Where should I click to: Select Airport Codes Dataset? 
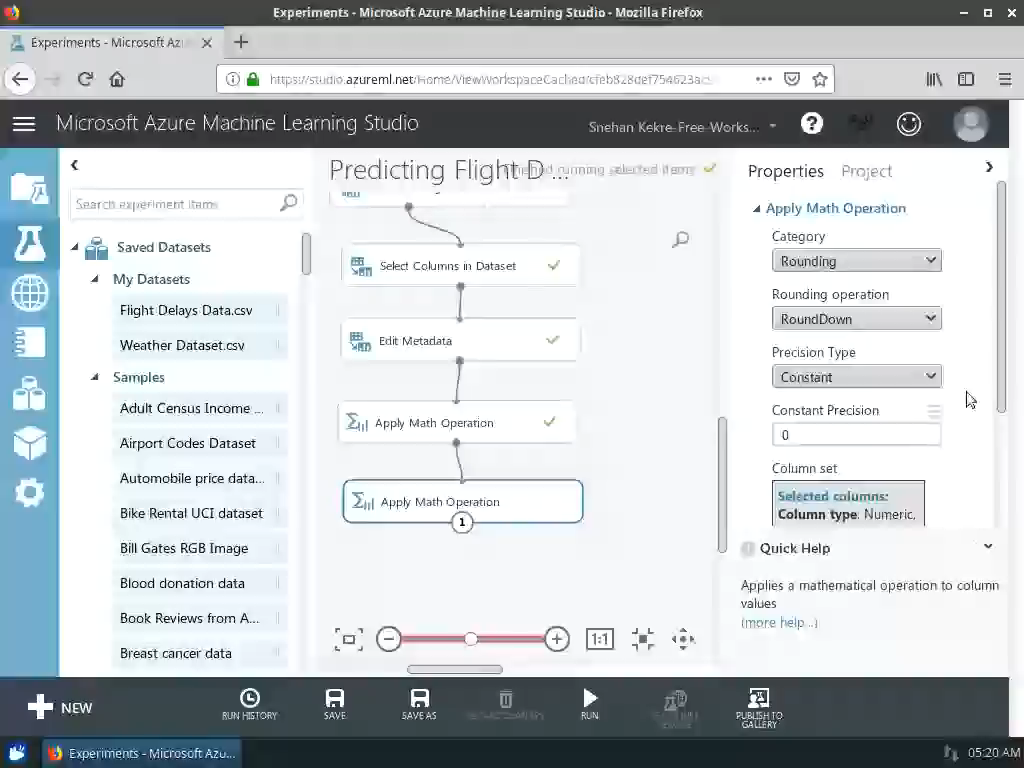[x=199, y=443]
